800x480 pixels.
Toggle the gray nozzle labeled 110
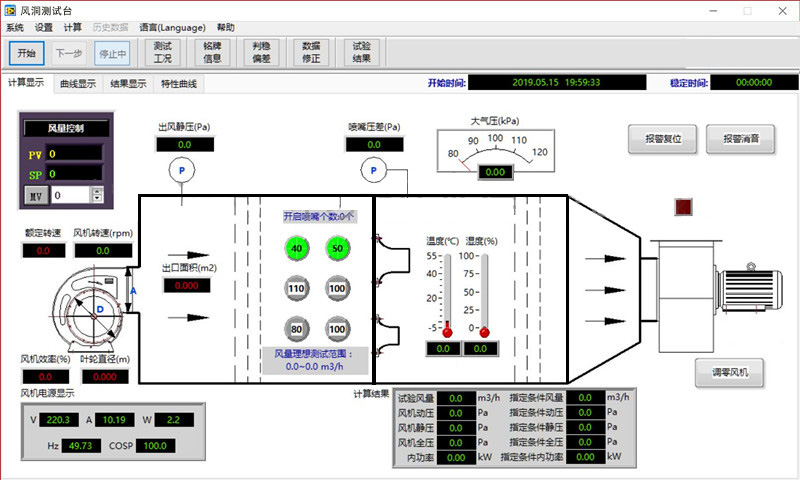[297, 288]
